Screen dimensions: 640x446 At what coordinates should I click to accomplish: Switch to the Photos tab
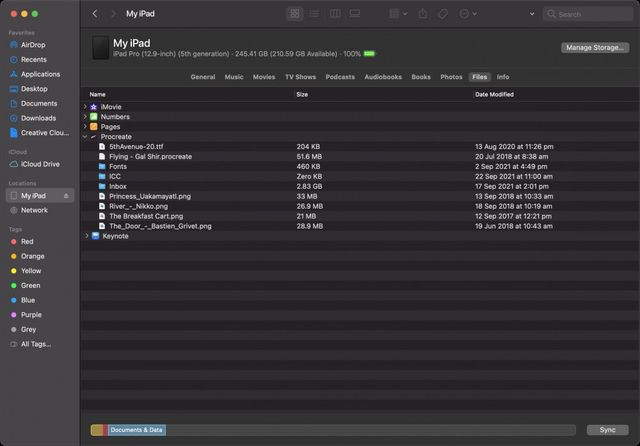[451, 77]
